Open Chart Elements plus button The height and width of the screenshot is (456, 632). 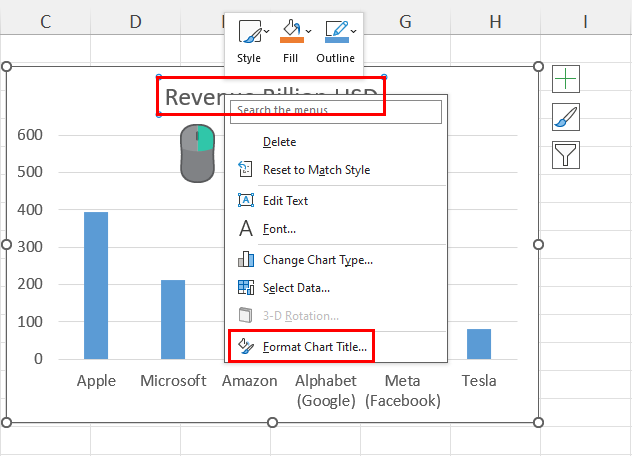point(566,79)
